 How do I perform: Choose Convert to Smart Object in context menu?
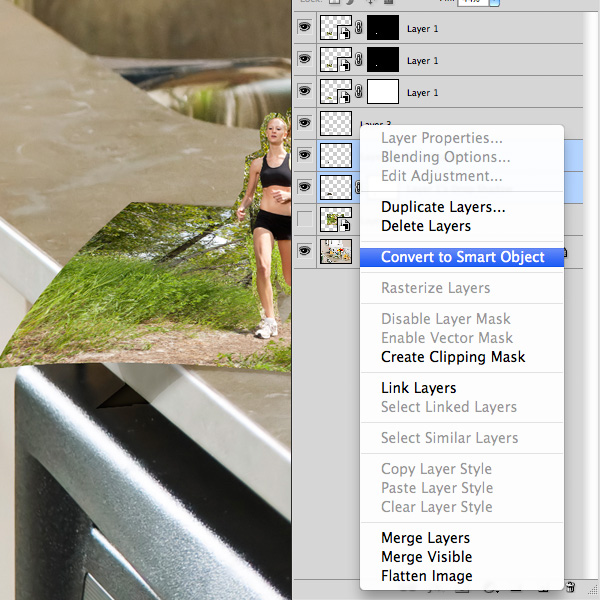click(x=462, y=257)
